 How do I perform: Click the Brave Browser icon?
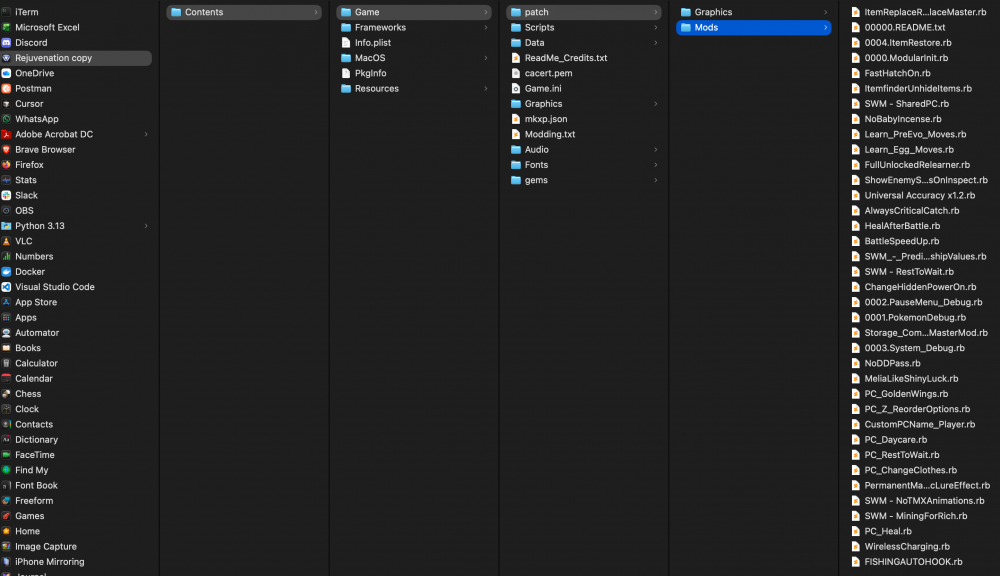[6, 150]
